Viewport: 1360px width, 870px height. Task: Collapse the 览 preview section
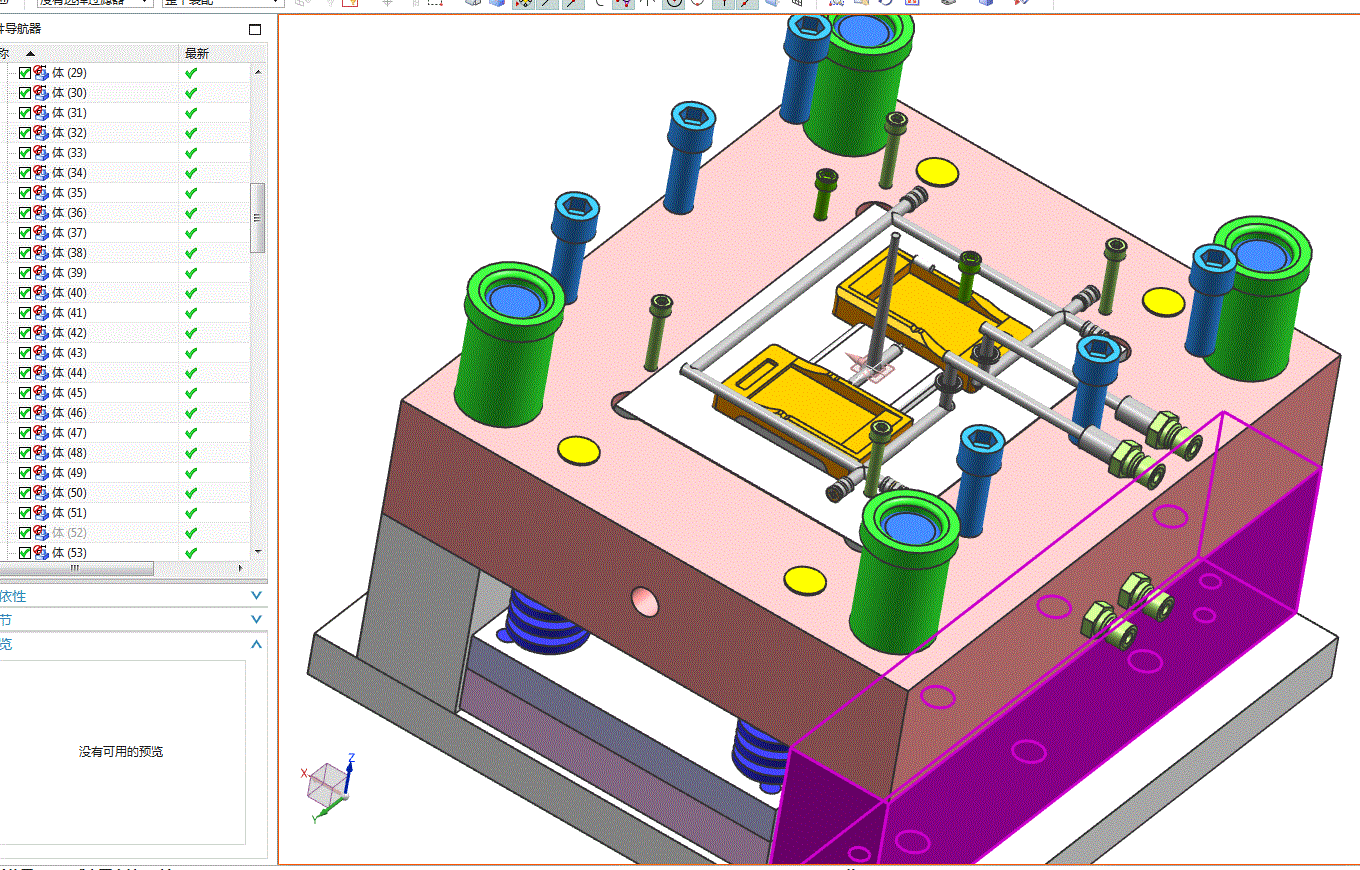pyautogui.click(x=256, y=644)
